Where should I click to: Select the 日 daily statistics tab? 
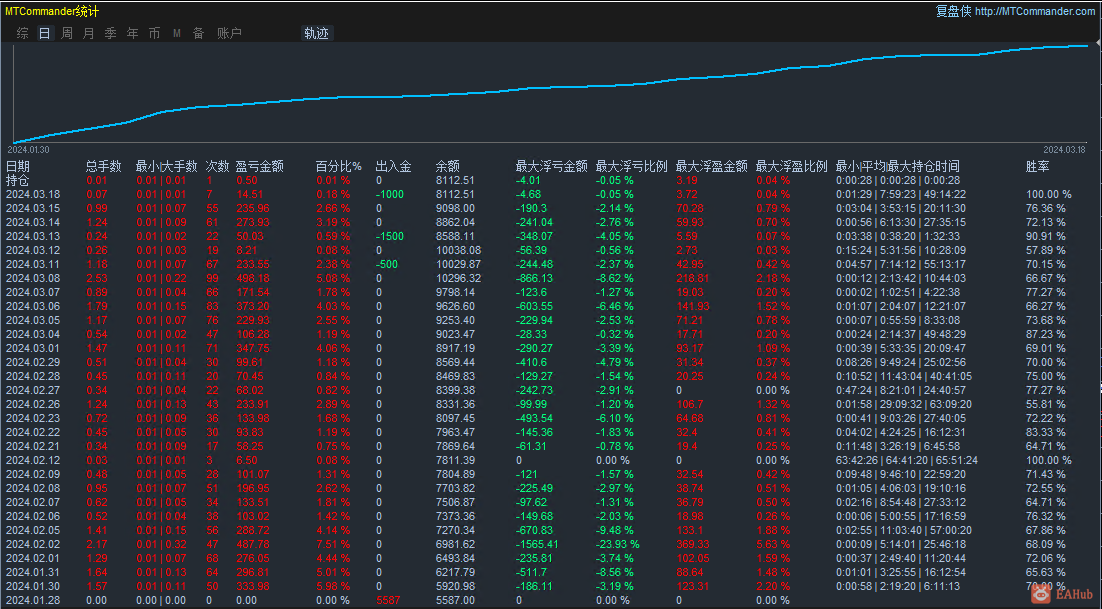click(x=44, y=33)
